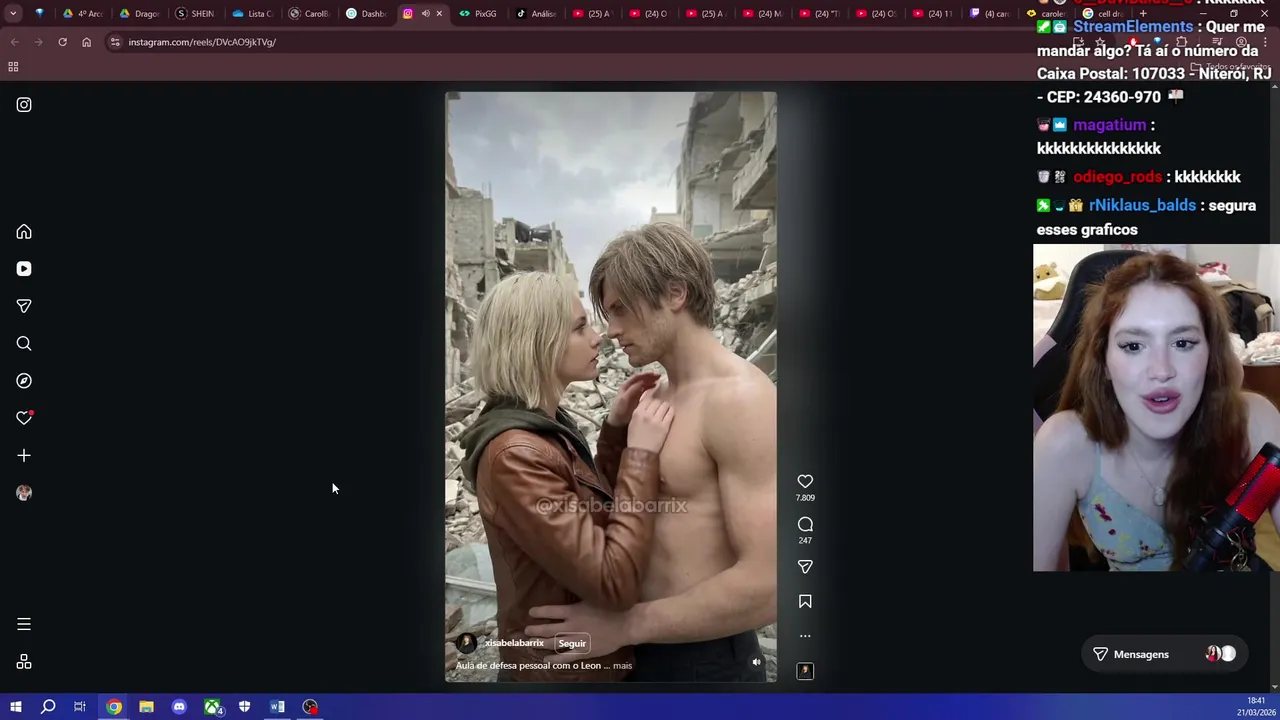The image size is (1280, 720).
Task: Click Seguir to follow xisabelabarrix
Action: pos(572,644)
